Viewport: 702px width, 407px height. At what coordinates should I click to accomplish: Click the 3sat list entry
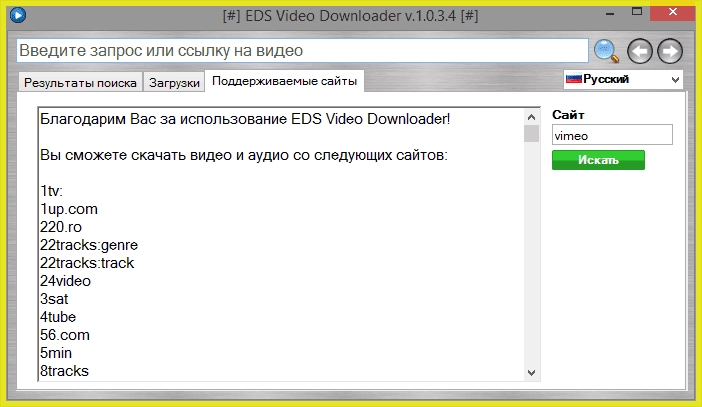coord(54,299)
